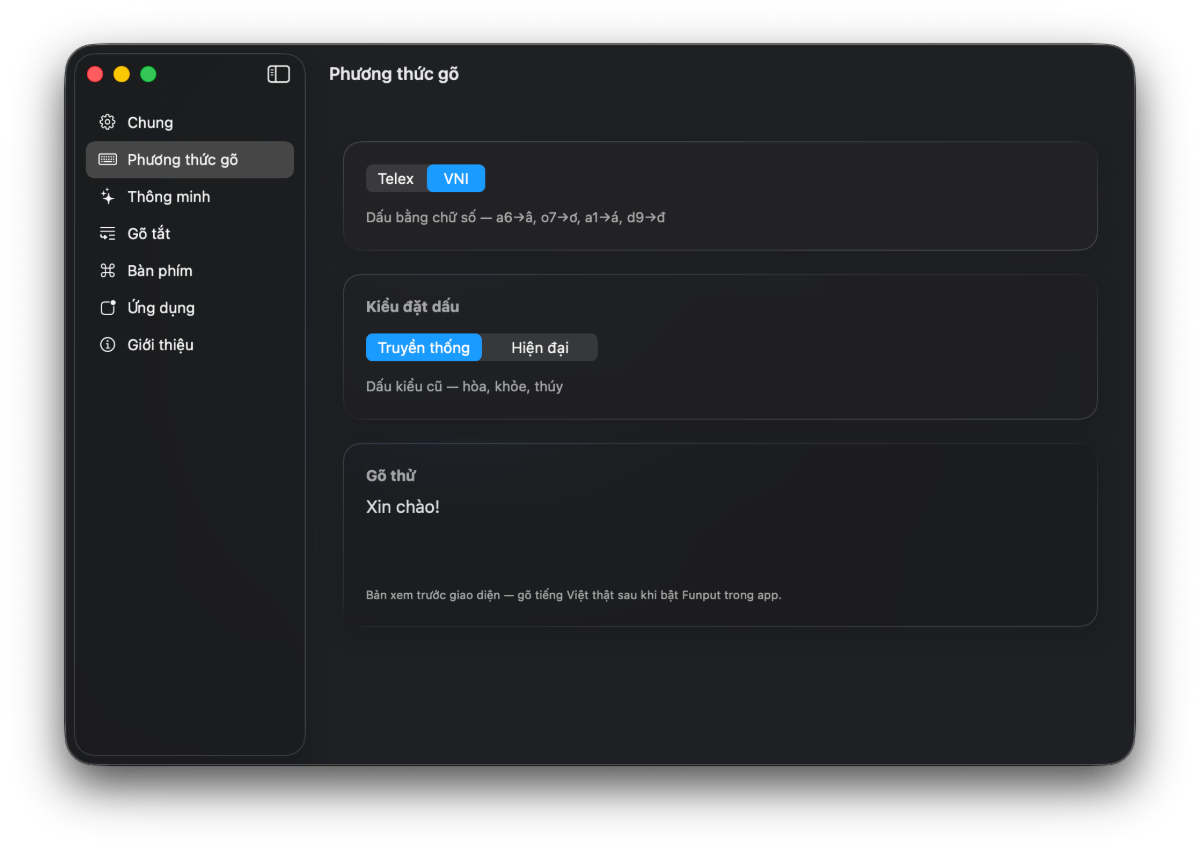1200x851 pixels.
Task: Switch to the Bàn phím section
Action: [190, 270]
